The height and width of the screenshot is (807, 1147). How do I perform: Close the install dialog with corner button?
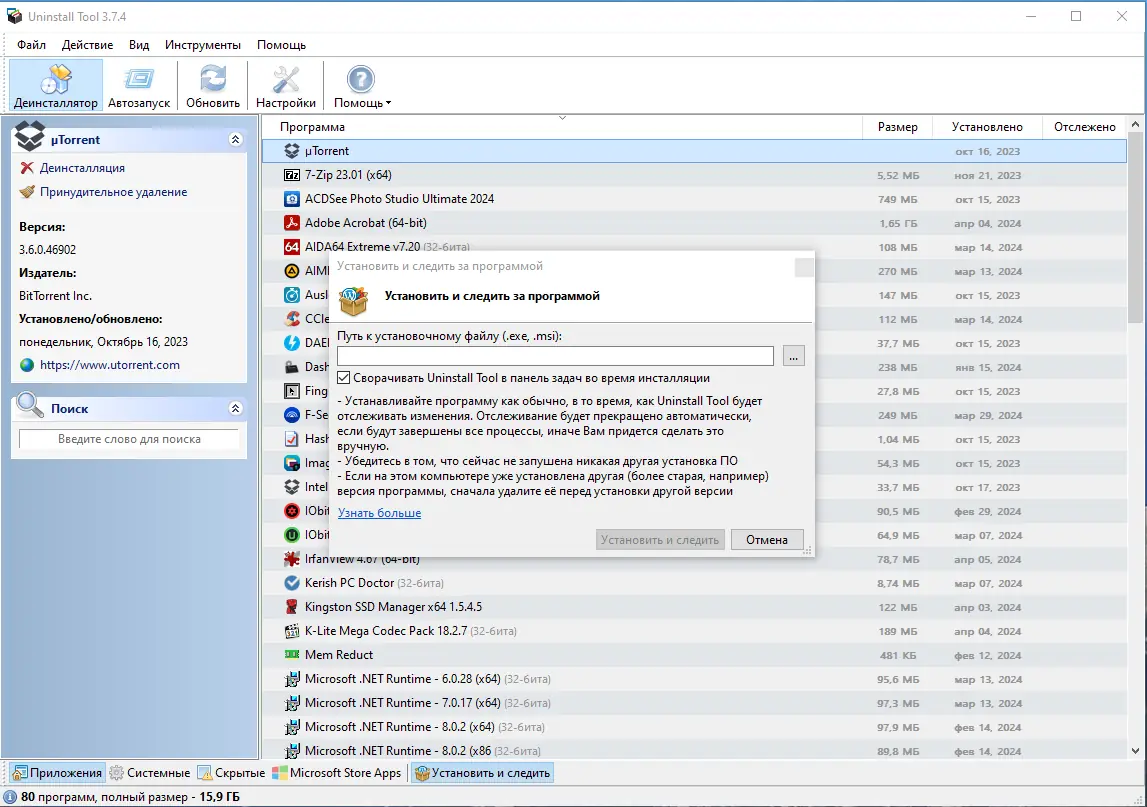(x=804, y=267)
